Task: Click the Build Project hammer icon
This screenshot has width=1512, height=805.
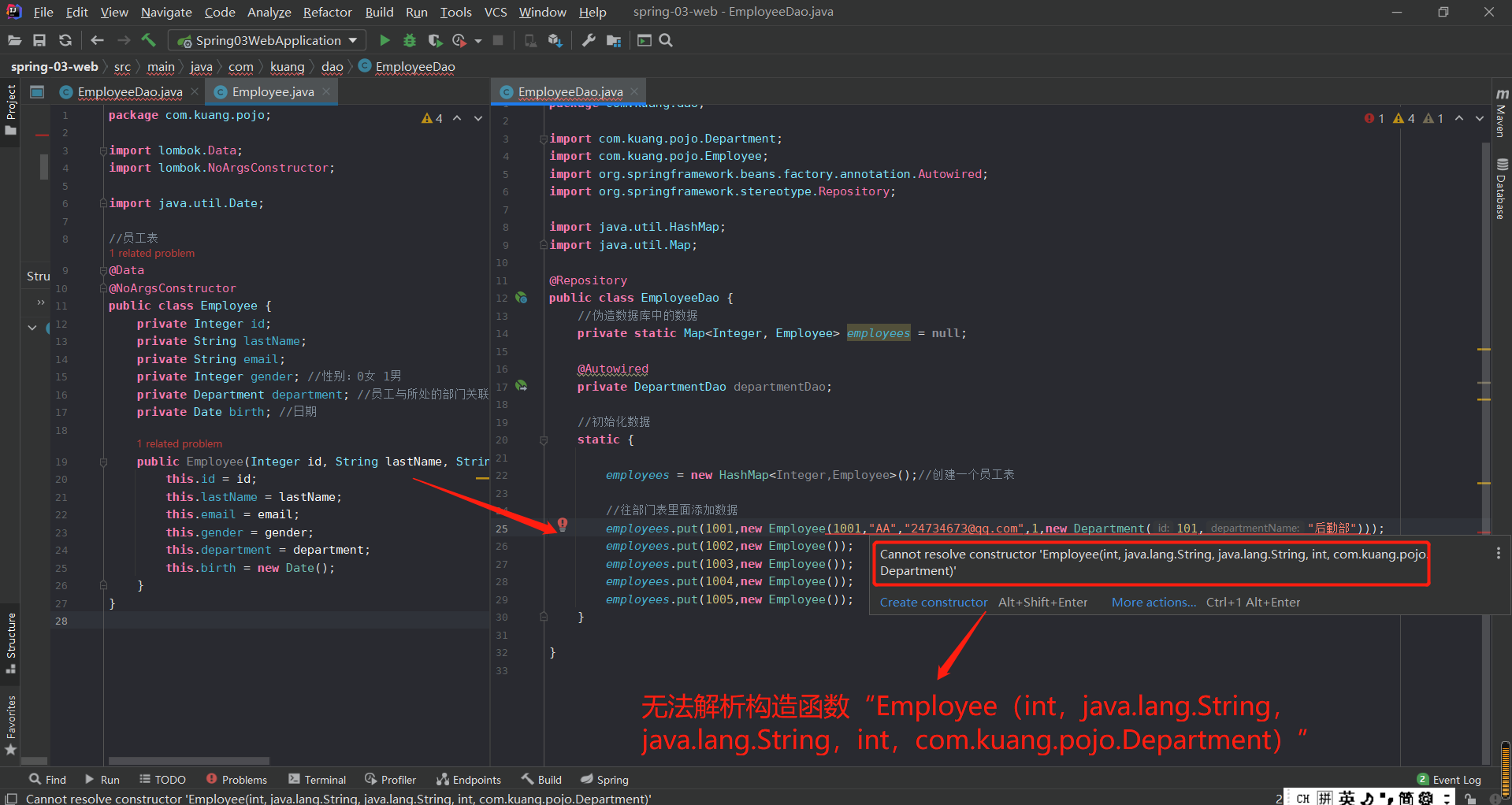Action: coord(149,40)
